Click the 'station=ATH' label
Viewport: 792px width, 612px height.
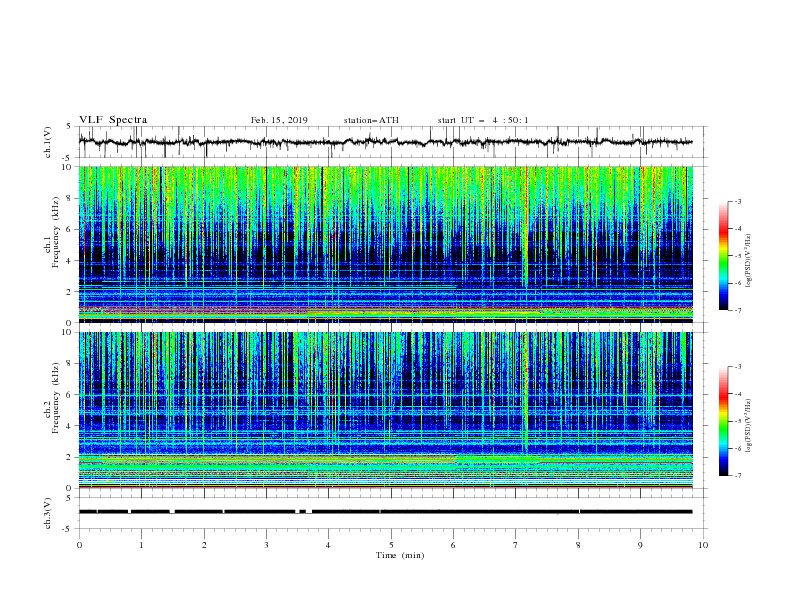coord(371,120)
